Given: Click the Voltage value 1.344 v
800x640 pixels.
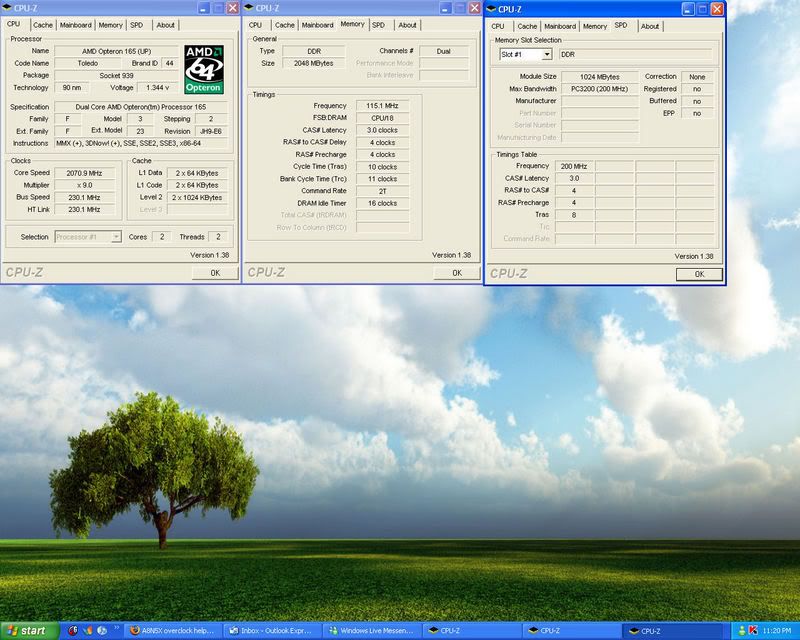Looking at the screenshot, I should 158,88.
